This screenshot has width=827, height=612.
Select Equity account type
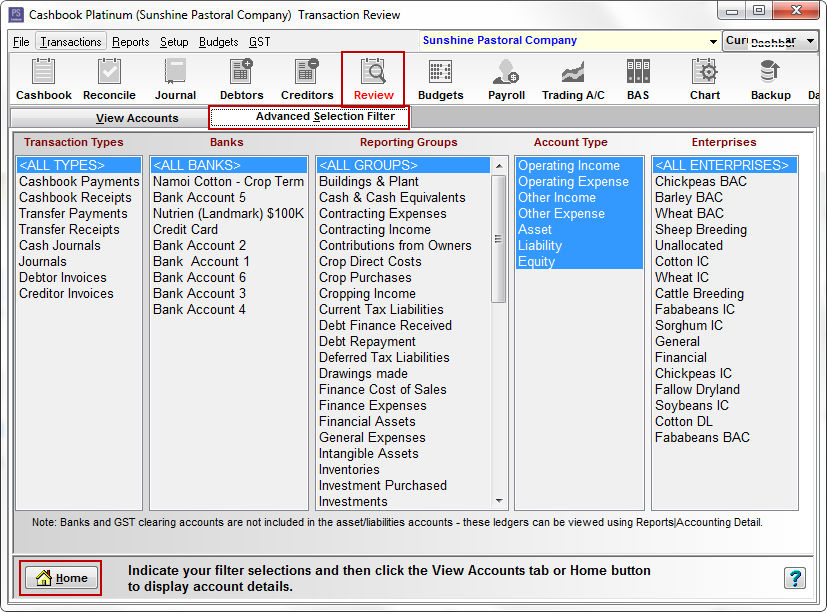point(579,262)
